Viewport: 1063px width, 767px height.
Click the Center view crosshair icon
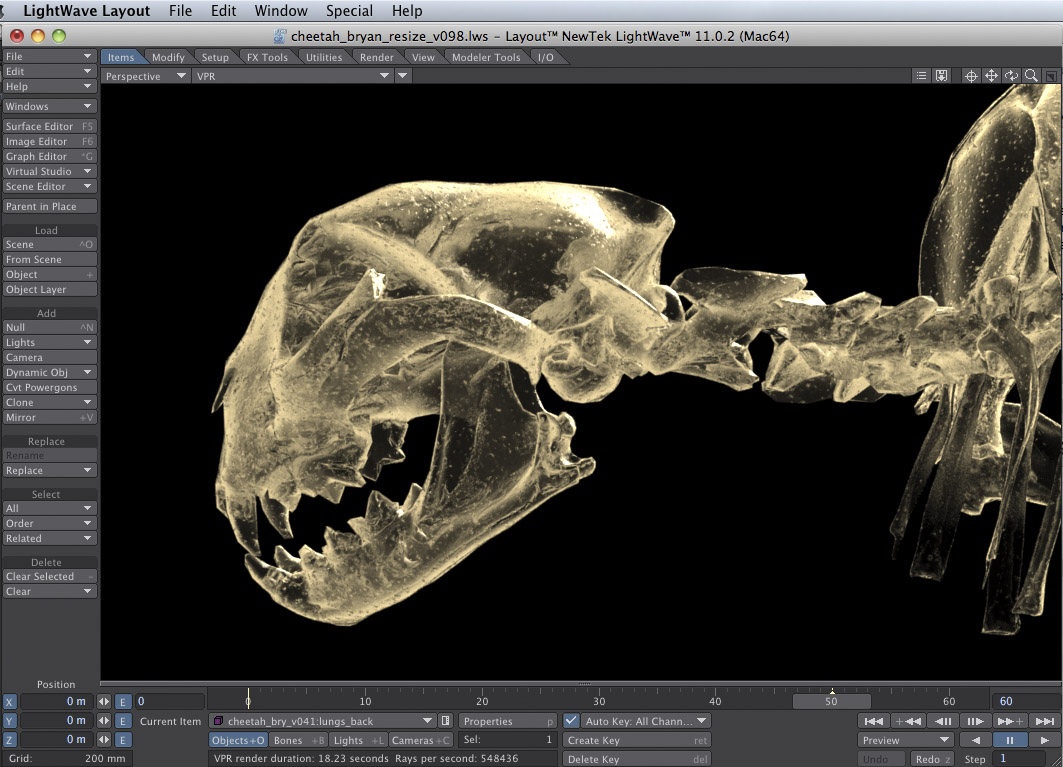coord(971,76)
